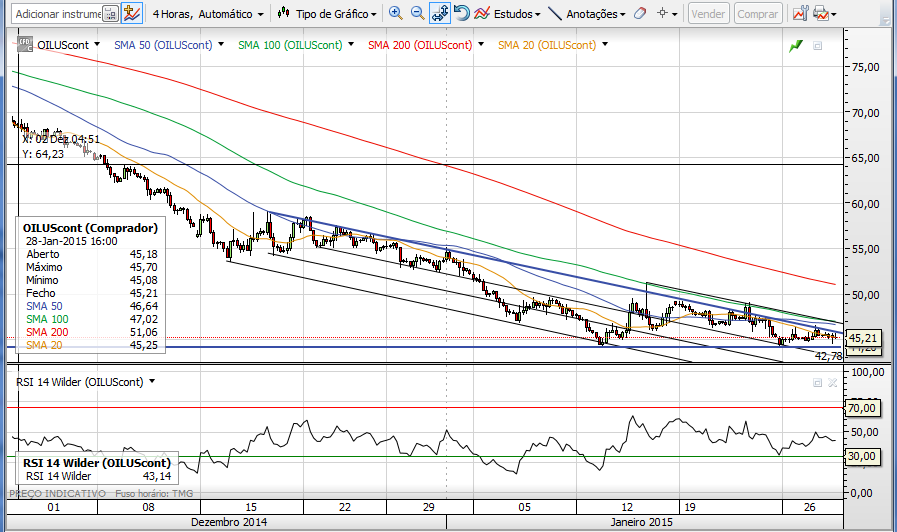Click the green arrow icon in the chart header
The width and height of the screenshot is (897, 532).
[796, 45]
